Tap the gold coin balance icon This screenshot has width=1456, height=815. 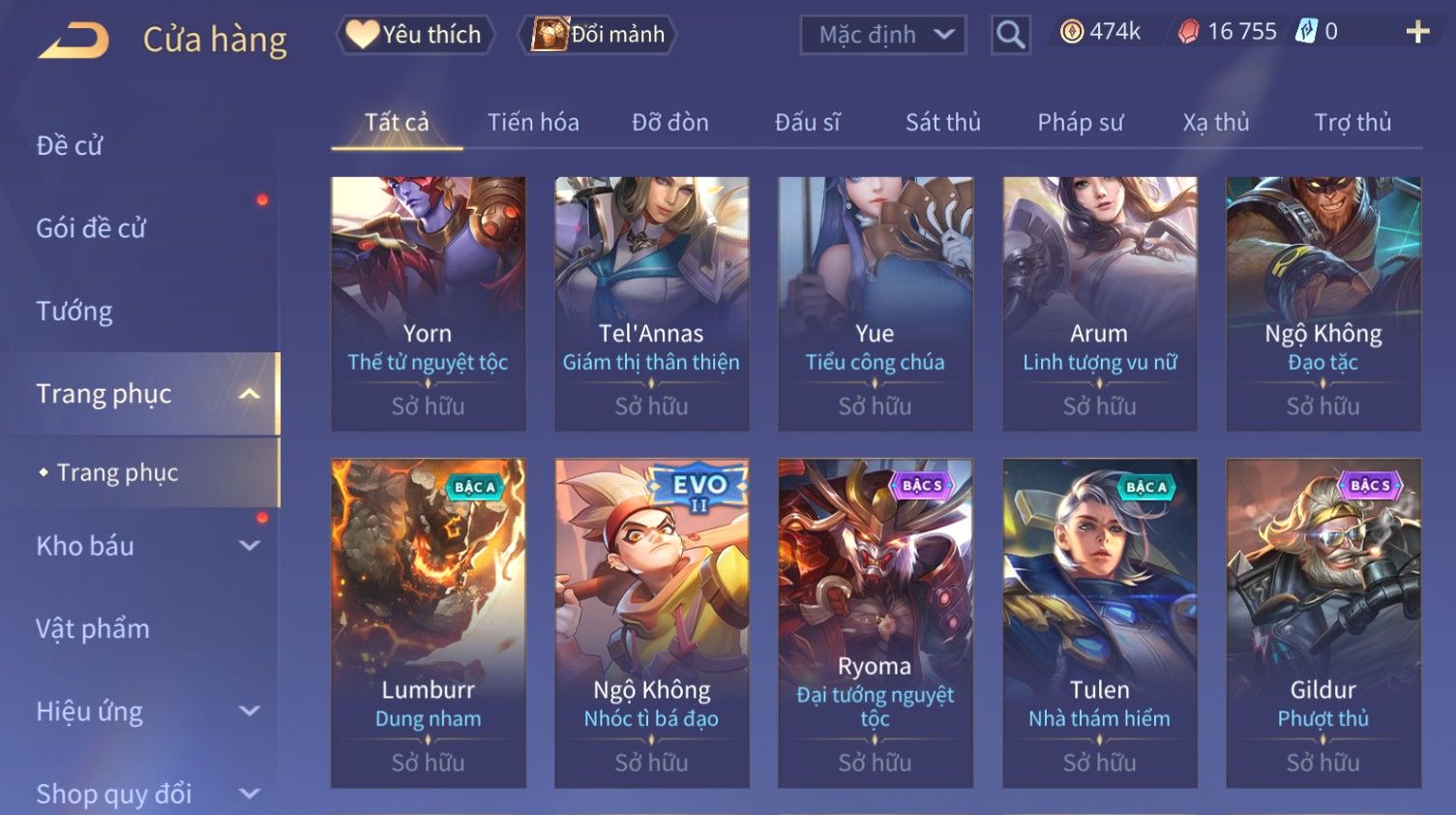click(1071, 32)
